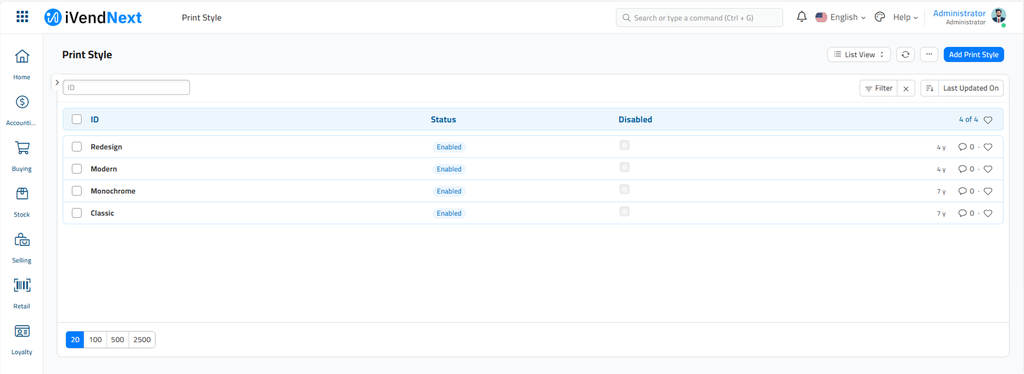Click Disabled checkbox in Monochrome row
Image resolution: width=1024 pixels, height=374 pixels.
point(624,189)
